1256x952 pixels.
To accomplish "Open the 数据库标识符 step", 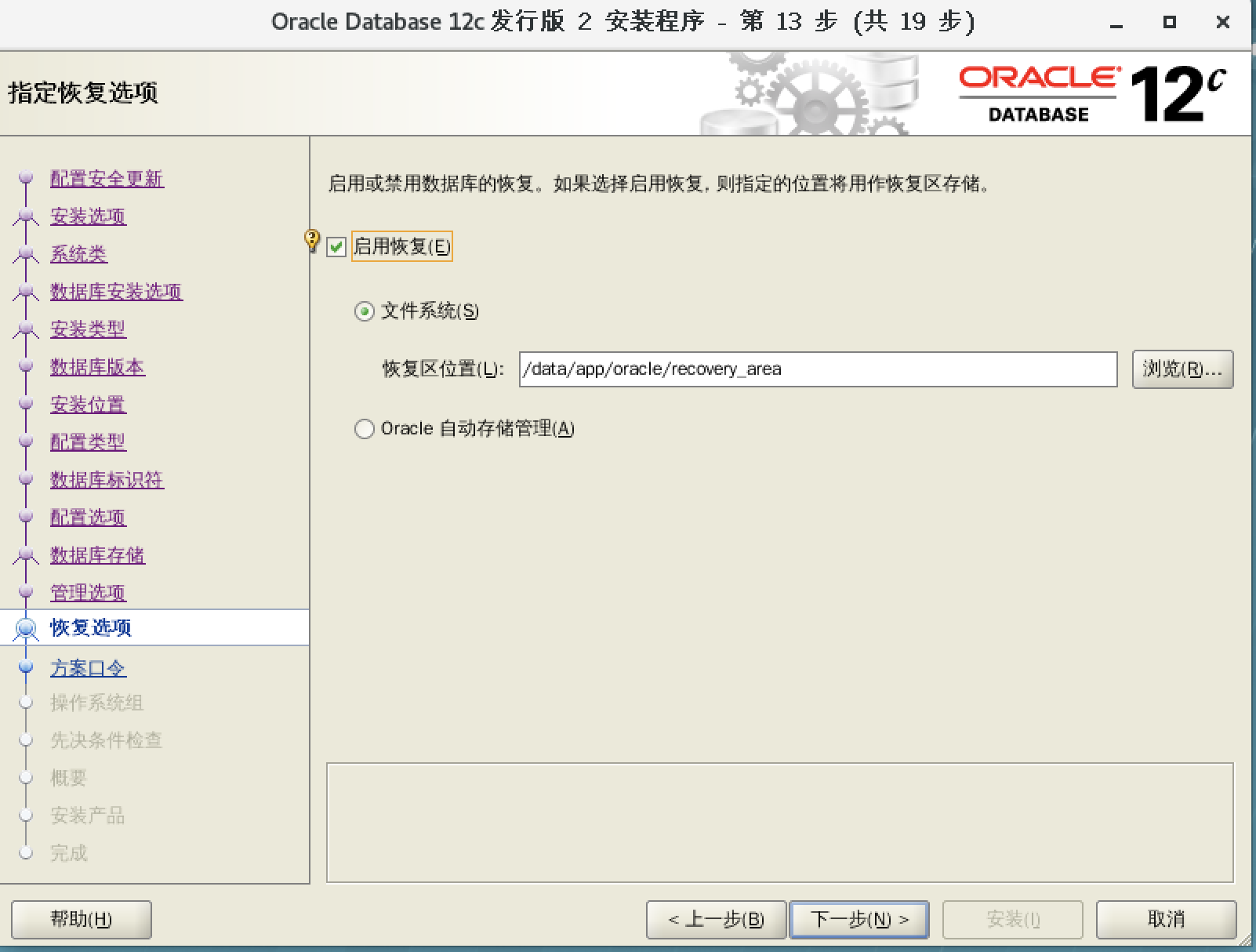I will pyautogui.click(x=107, y=480).
